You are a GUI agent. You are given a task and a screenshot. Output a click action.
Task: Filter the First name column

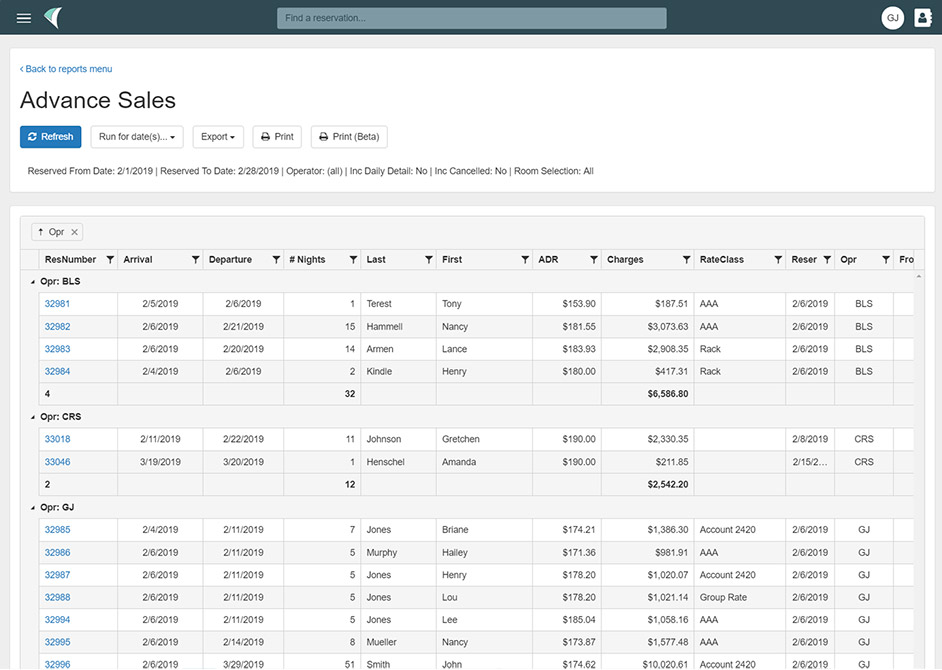tap(524, 260)
